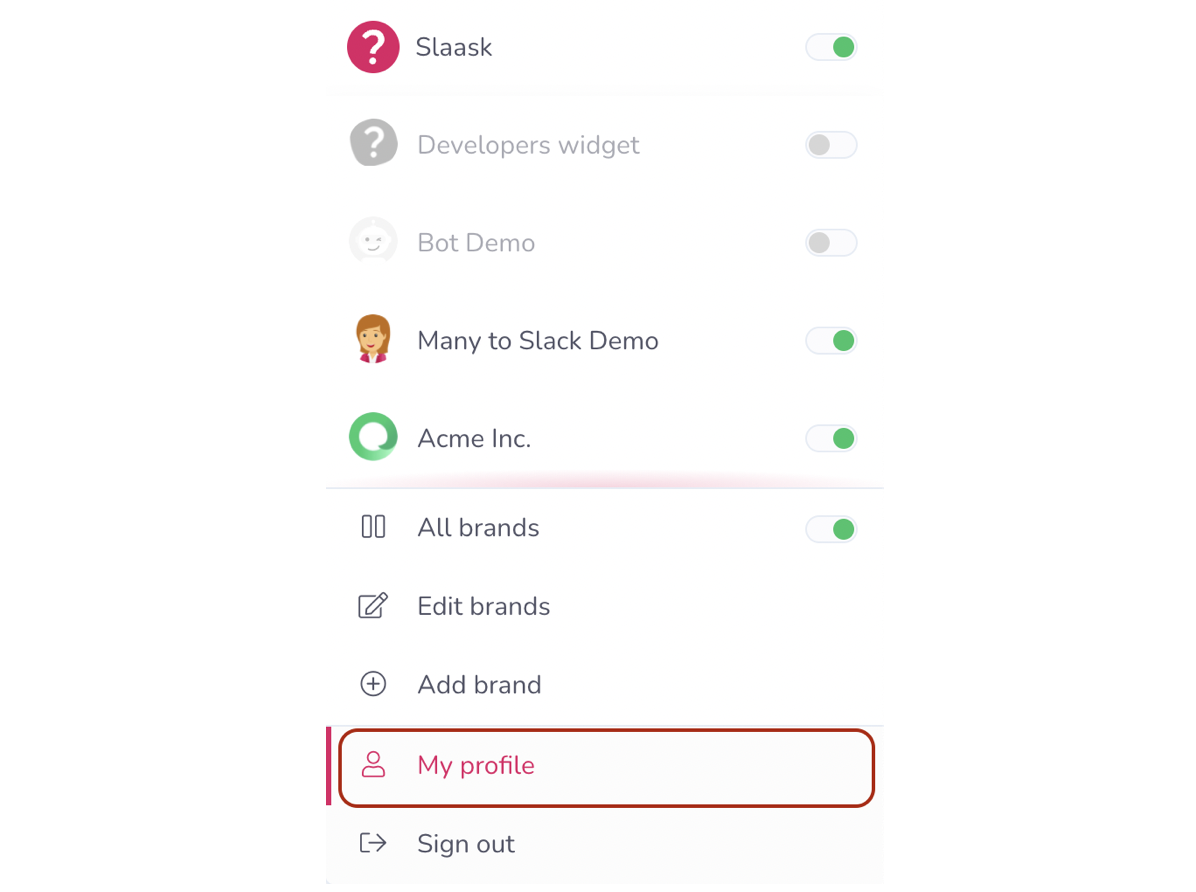The height and width of the screenshot is (892, 1196).
Task: Switch off Many to Slack Demo toggle
Action: coord(832,341)
